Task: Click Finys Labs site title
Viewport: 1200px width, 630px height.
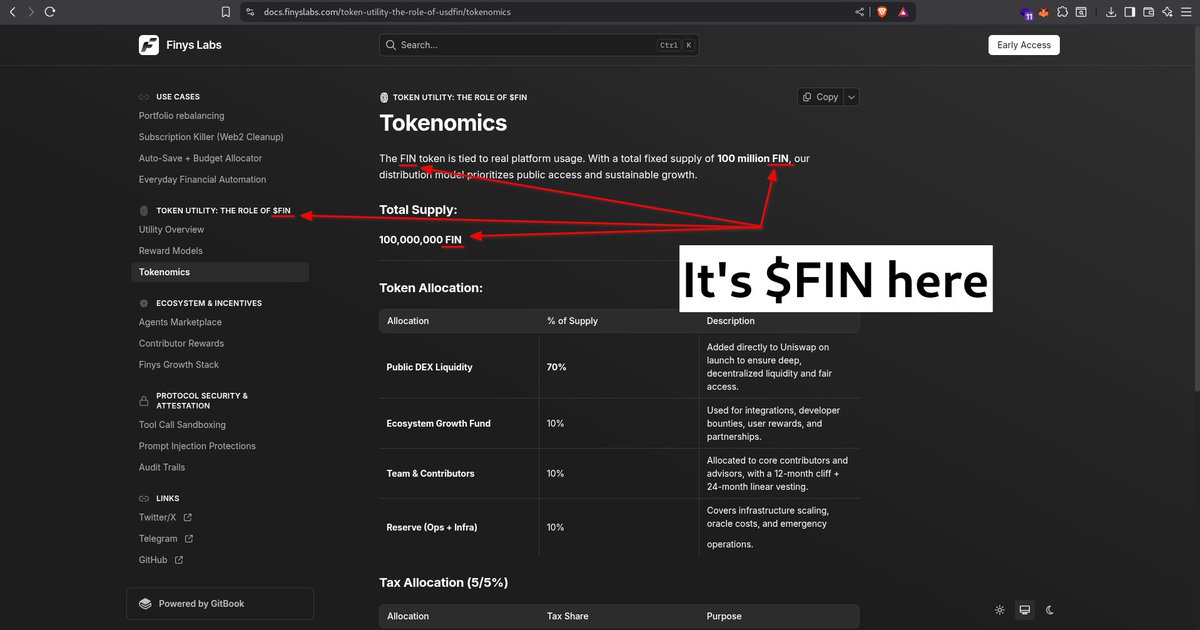Action: (194, 45)
